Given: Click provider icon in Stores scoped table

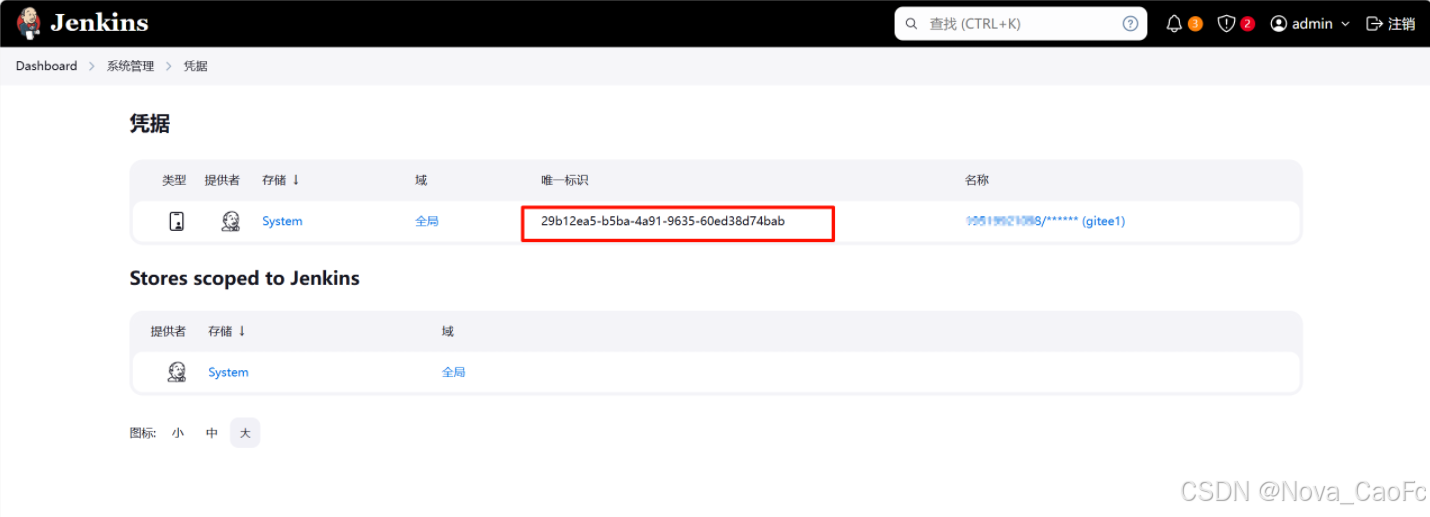Looking at the screenshot, I should pyautogui.click(x=176, y=372).
